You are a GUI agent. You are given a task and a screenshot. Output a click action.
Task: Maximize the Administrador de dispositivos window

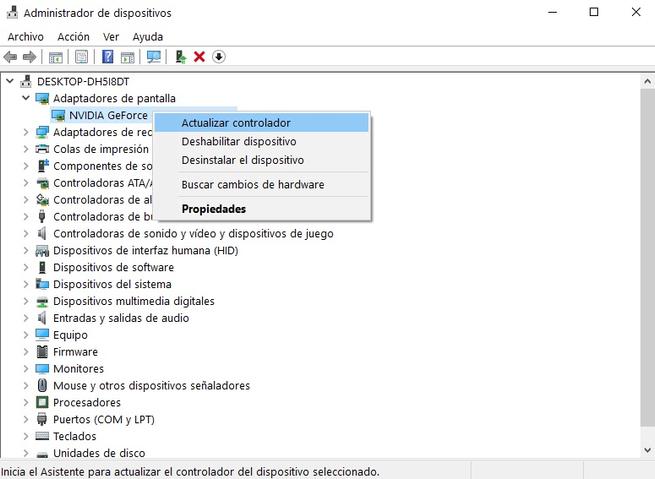tap(594, 13)
